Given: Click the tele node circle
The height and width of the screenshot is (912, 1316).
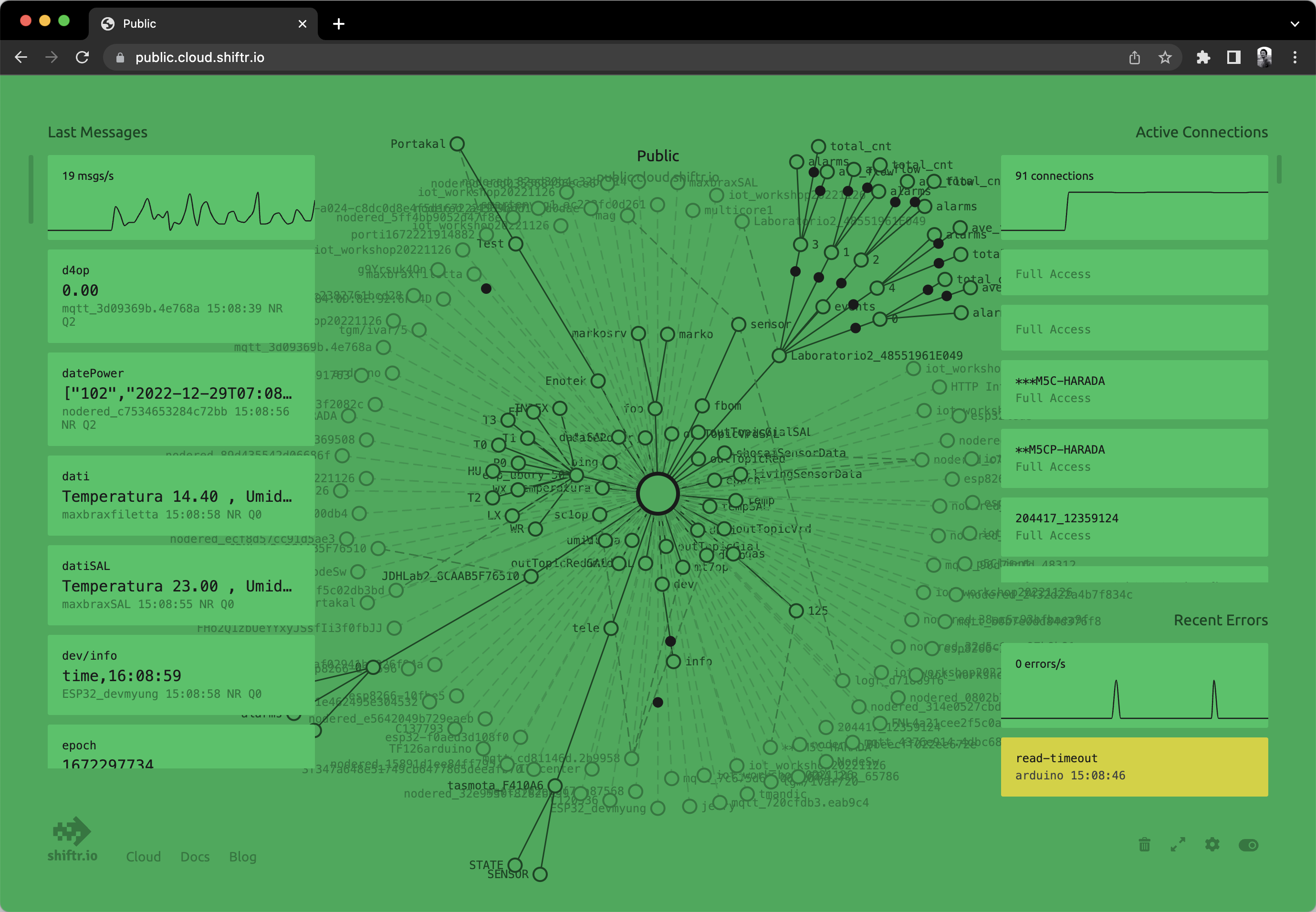Looking at the screenshot, I should click(x=611, y=628).
